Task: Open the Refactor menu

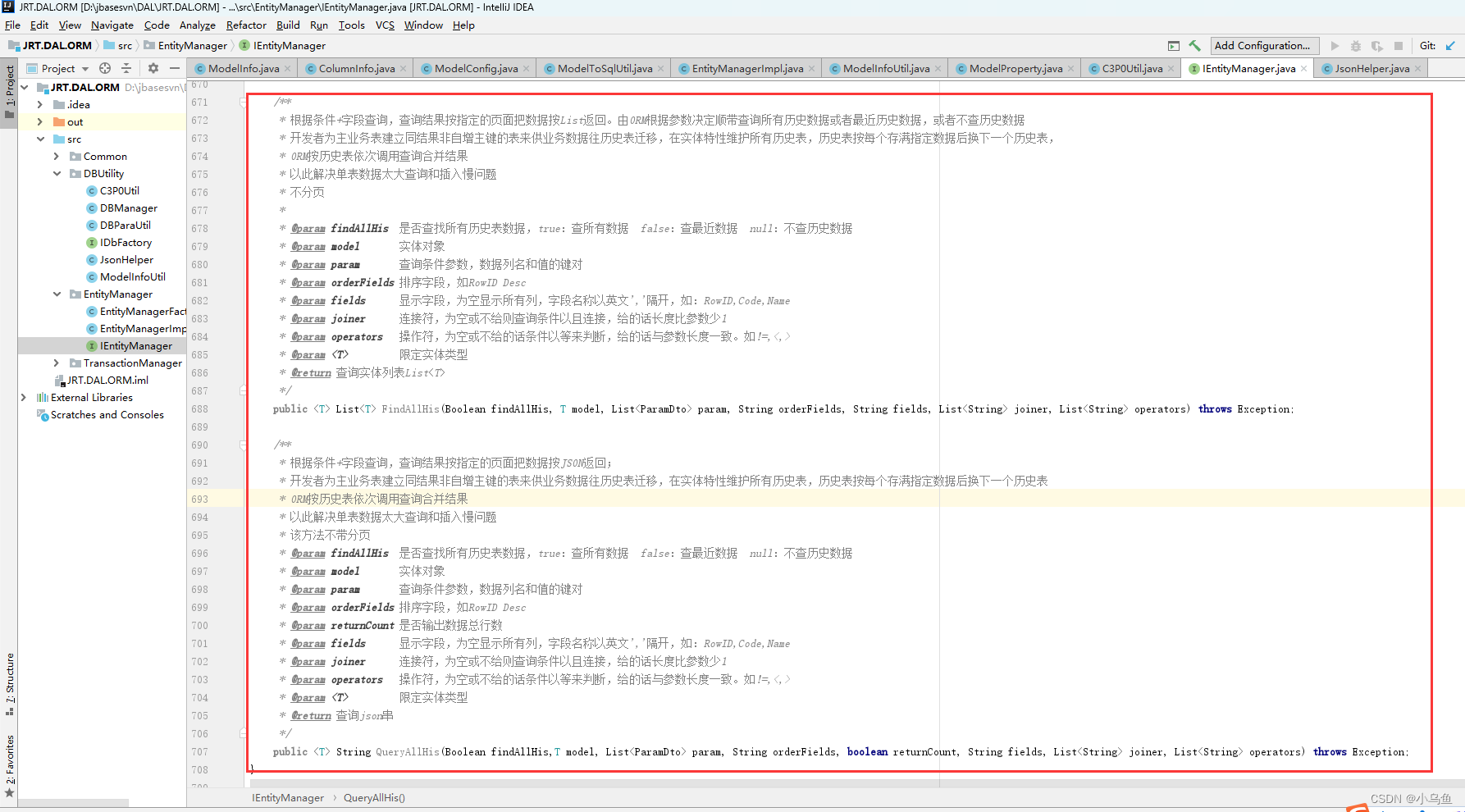Action: pos(246,25)
